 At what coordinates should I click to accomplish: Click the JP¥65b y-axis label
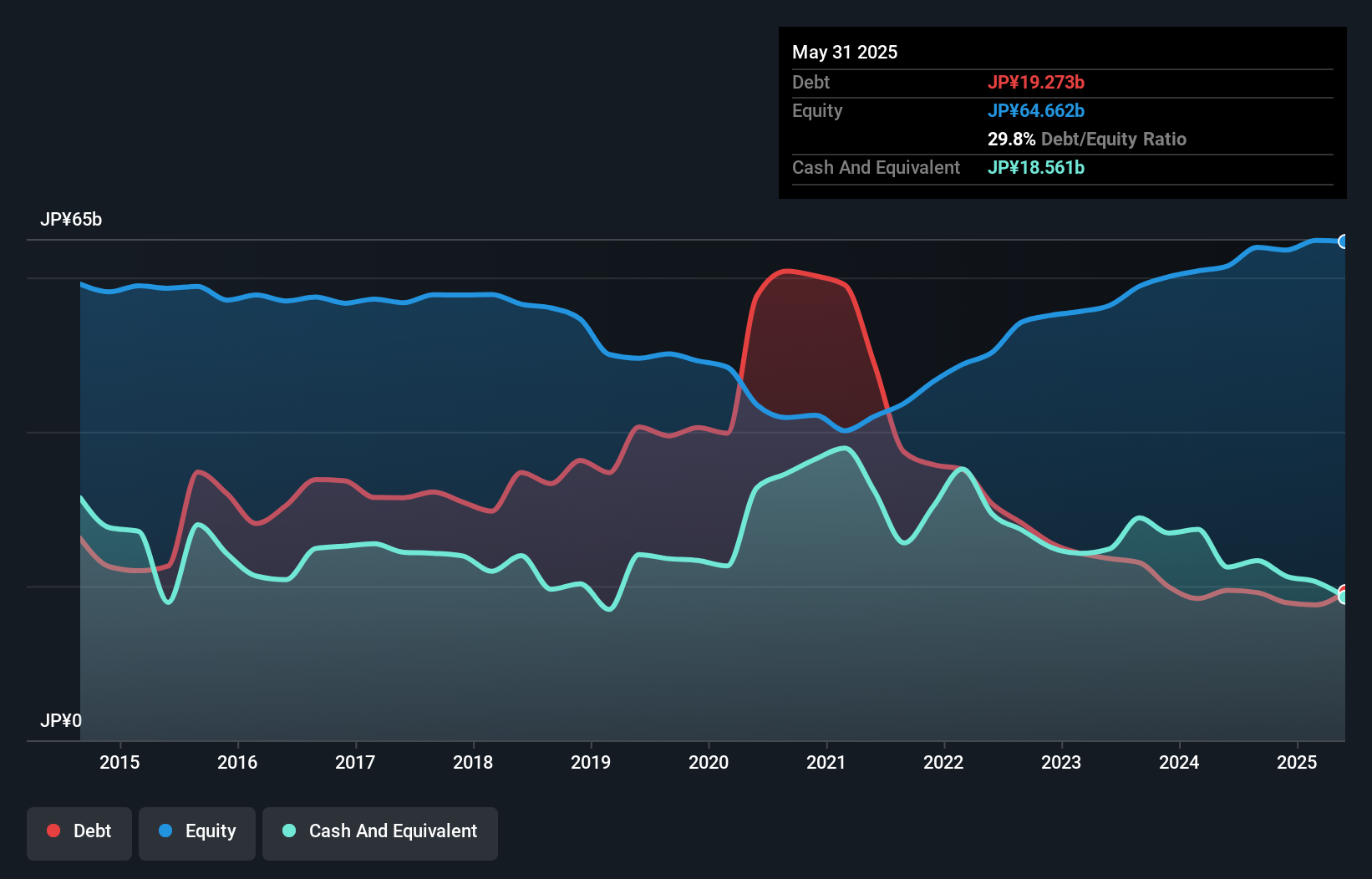coord(71,220)
